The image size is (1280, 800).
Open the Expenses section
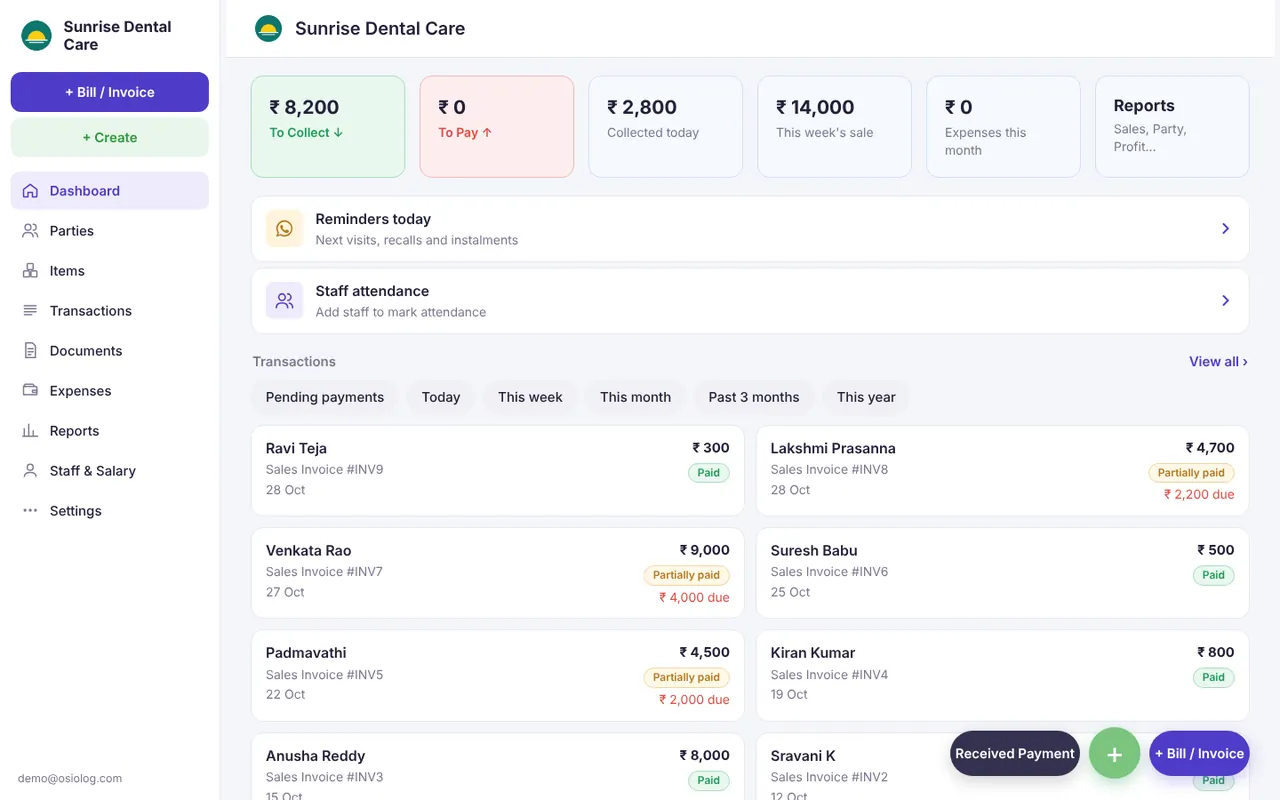click(x=110, y=391)
